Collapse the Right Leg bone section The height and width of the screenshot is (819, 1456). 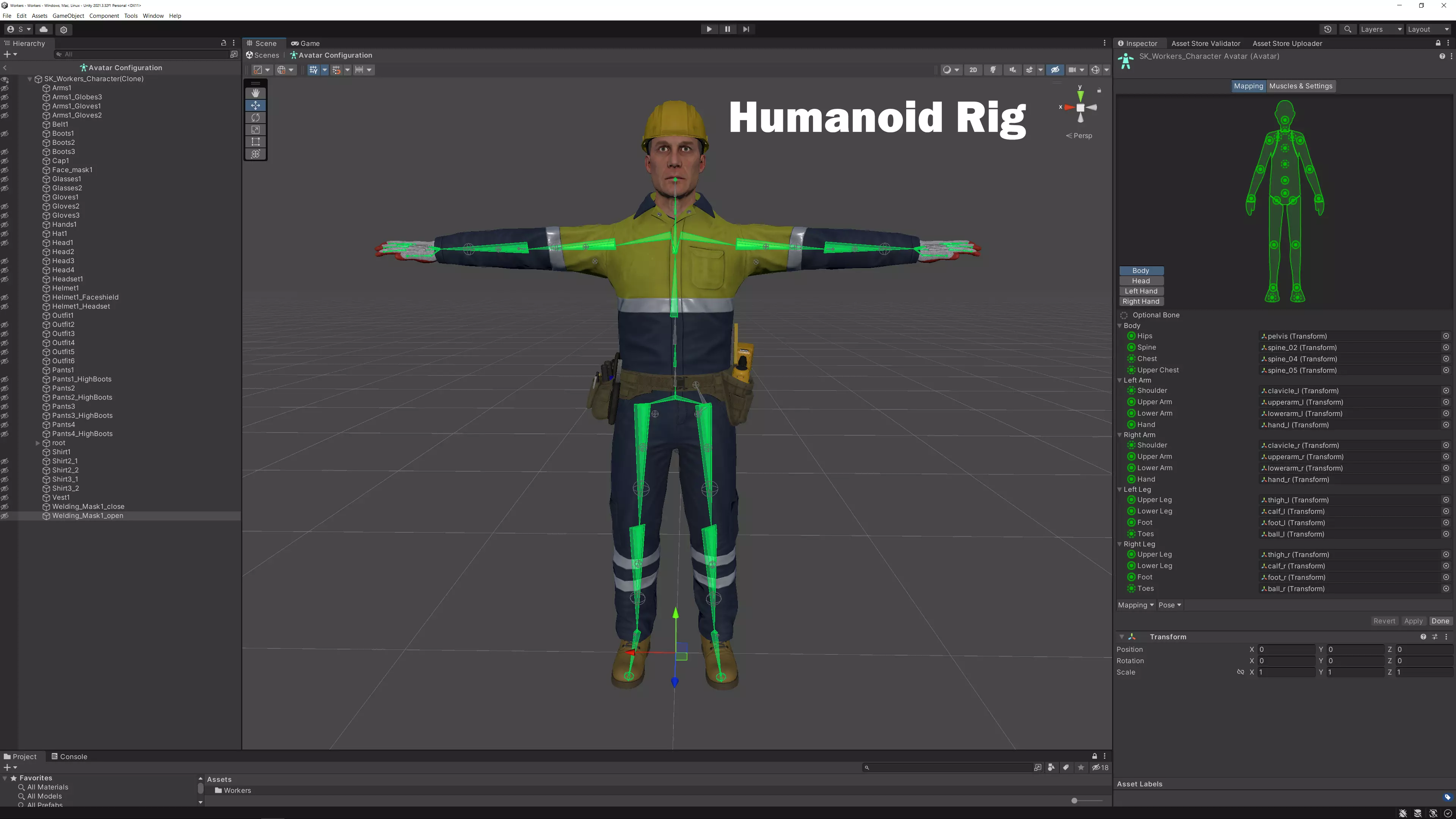click(1120, 545)
